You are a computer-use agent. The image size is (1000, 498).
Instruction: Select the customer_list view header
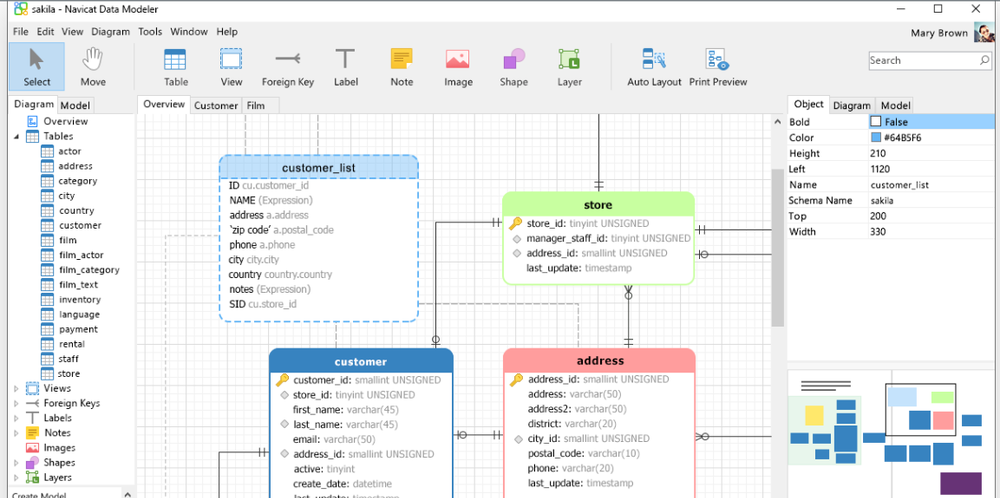[x=319, y=168]
